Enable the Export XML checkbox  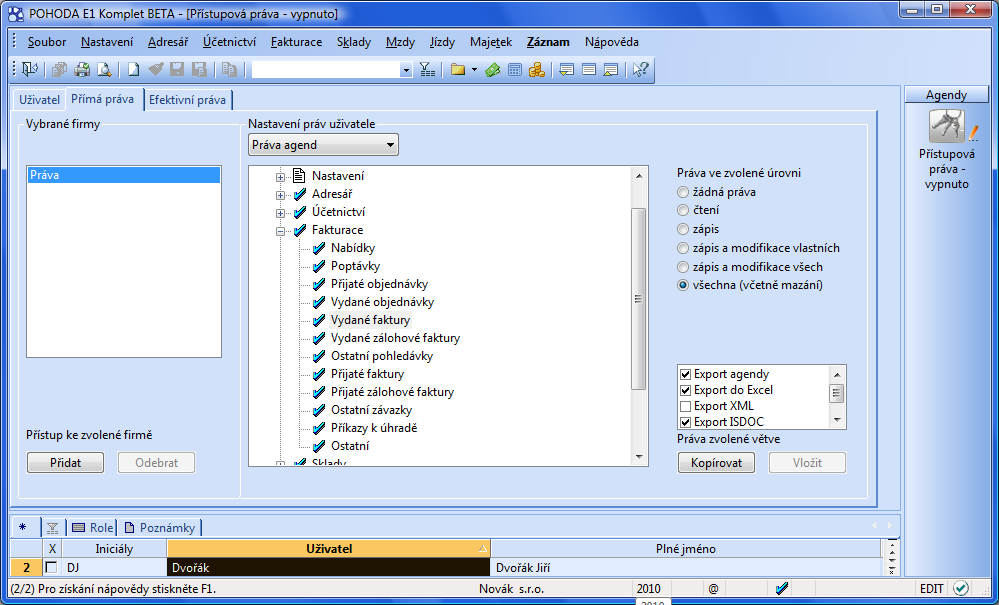click(686, 406)
